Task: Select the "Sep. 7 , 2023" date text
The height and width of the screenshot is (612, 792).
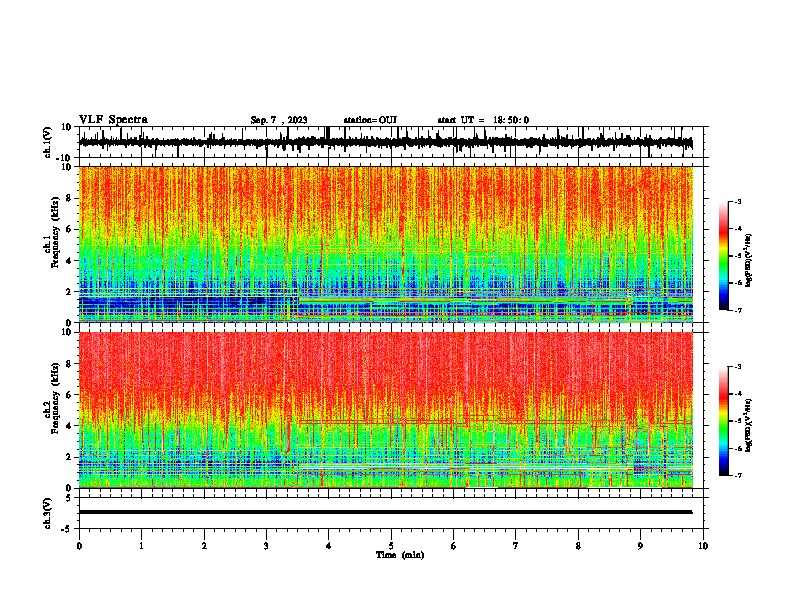Action: click(279, 120)
